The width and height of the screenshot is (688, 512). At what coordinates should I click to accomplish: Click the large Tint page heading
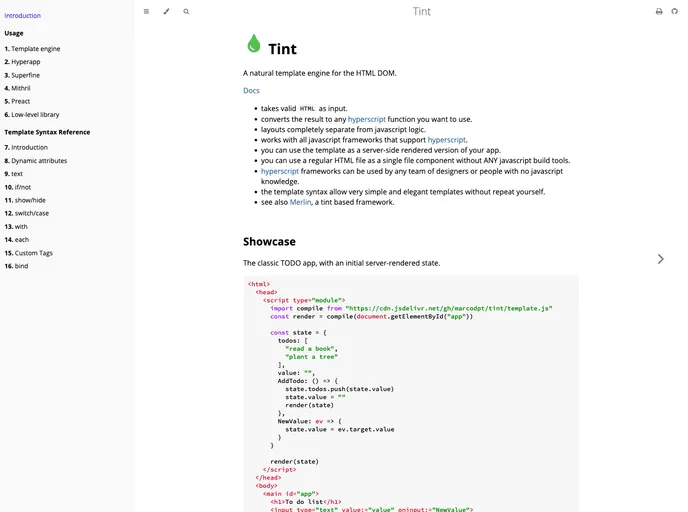pyautogui.click(x=283, y=49)
